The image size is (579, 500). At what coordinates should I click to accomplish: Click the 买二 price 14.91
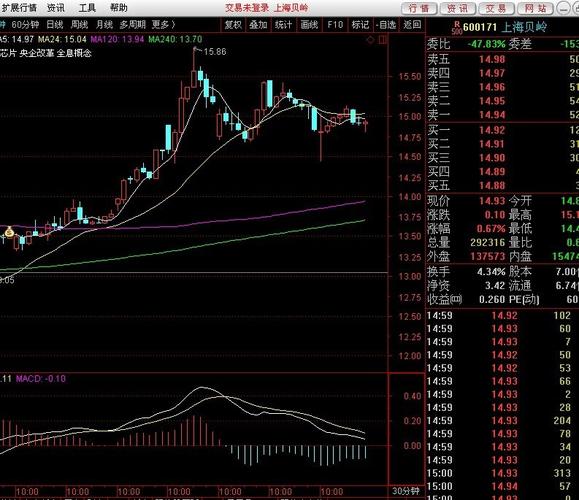pyautogui.click(x=492, y=144)
